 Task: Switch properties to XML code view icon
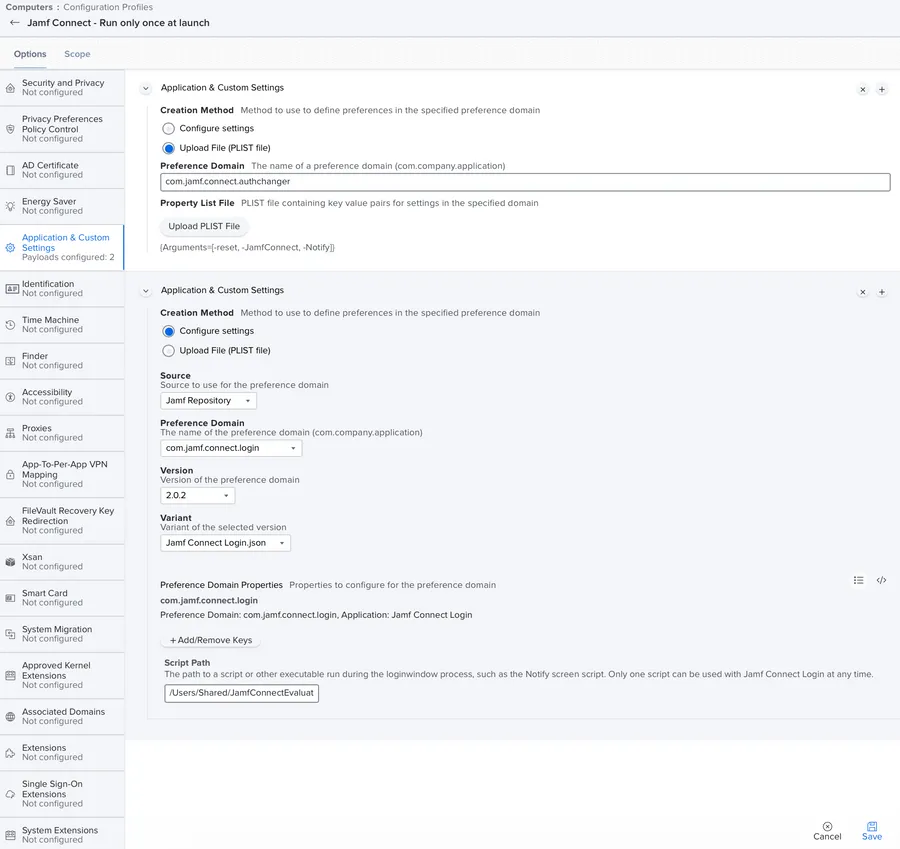tap(882, 580)
